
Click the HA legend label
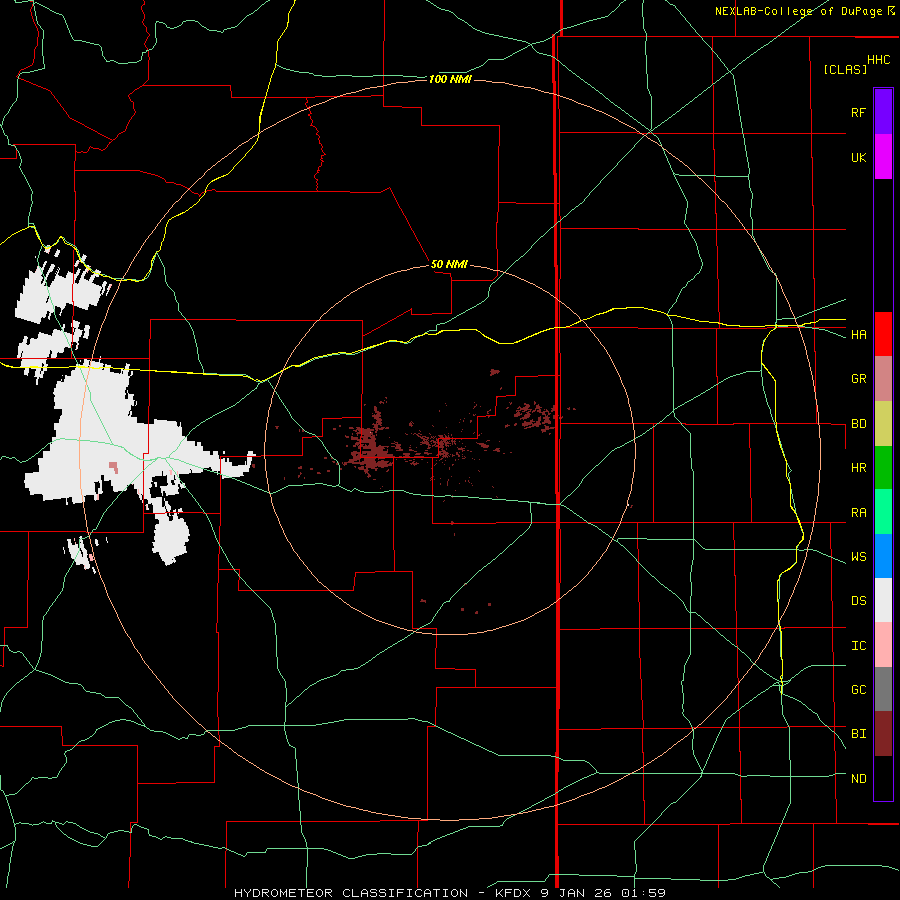(x=858, y=335)
